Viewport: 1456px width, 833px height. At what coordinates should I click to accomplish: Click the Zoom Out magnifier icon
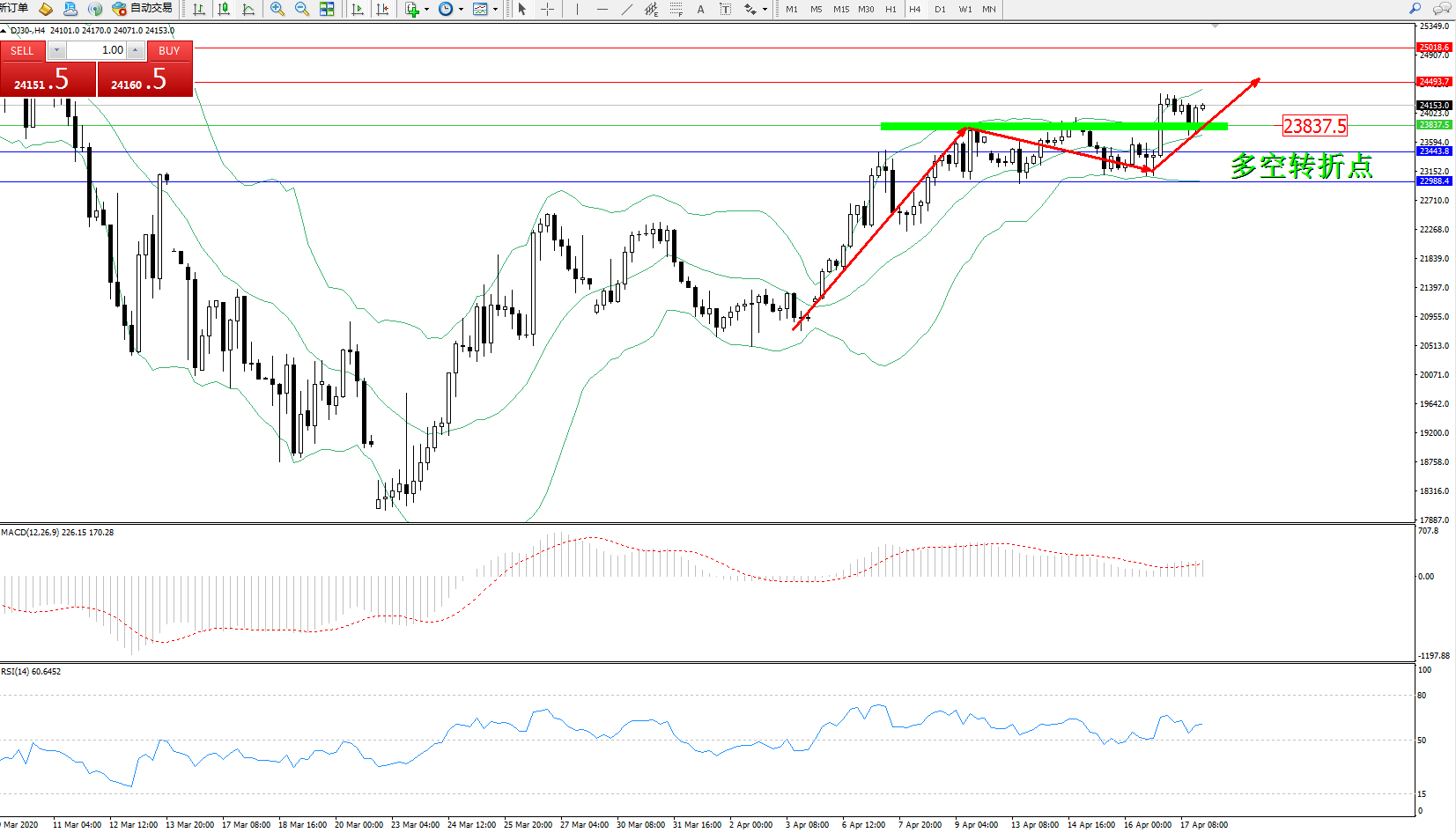pos(302,9)
